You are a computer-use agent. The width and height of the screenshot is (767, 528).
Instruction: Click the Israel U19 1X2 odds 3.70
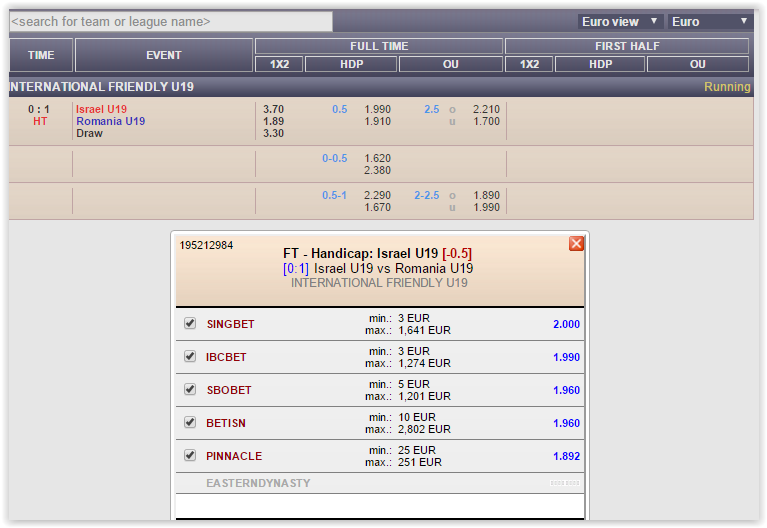pyautogui.click(x=273, y=109)
